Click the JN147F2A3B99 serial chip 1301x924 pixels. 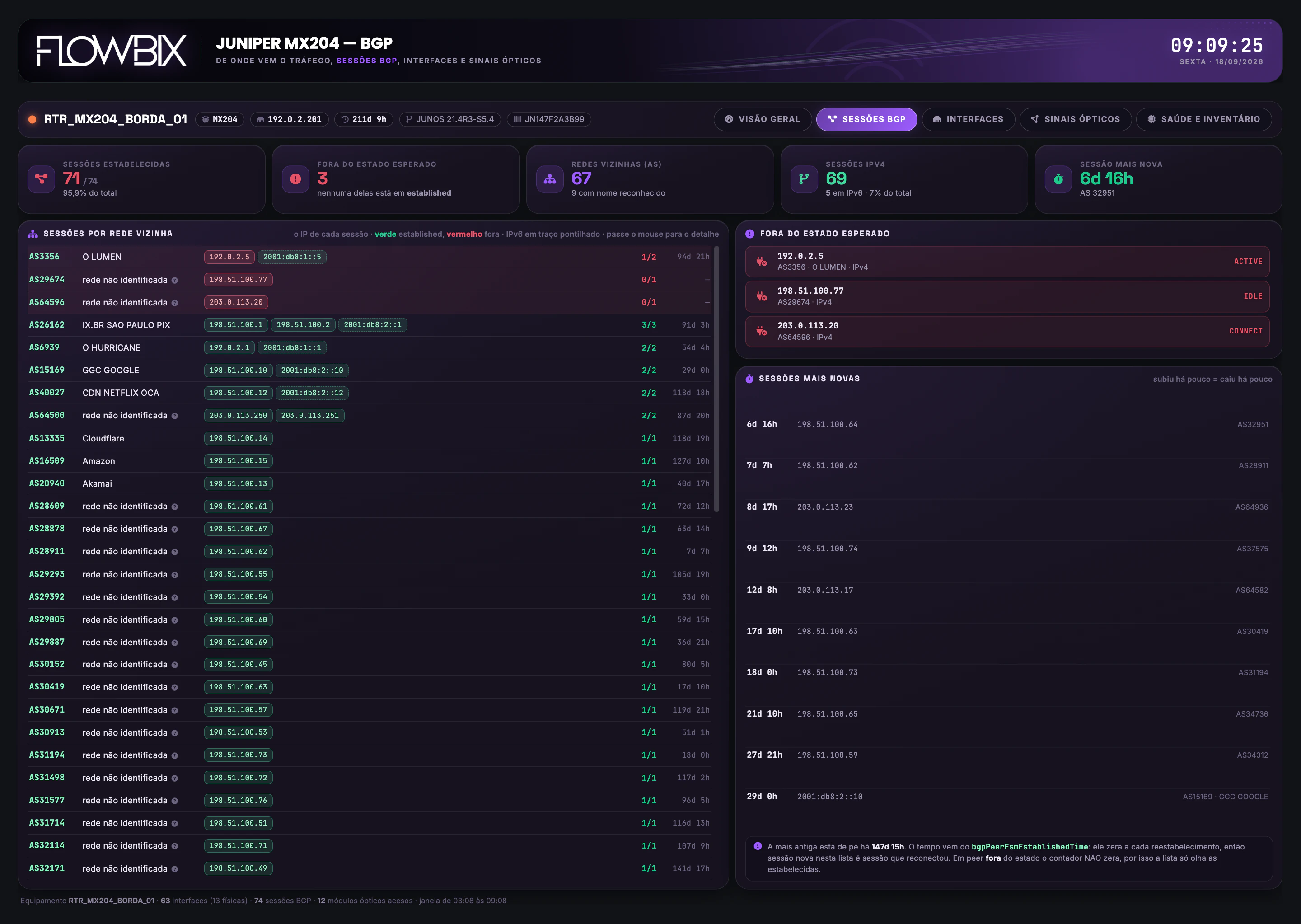coord(549,119)
